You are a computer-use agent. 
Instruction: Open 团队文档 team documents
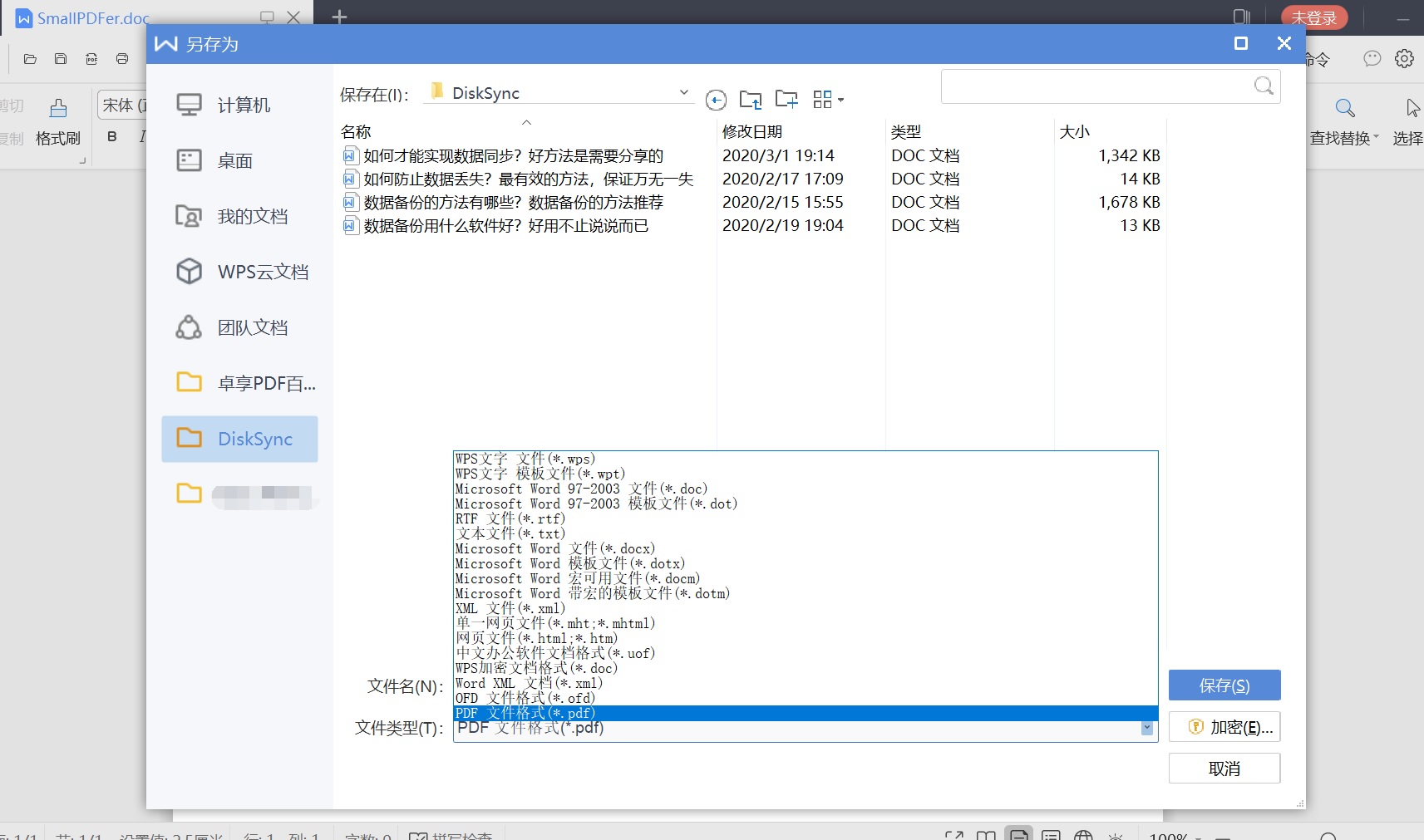tap(239, 328)
